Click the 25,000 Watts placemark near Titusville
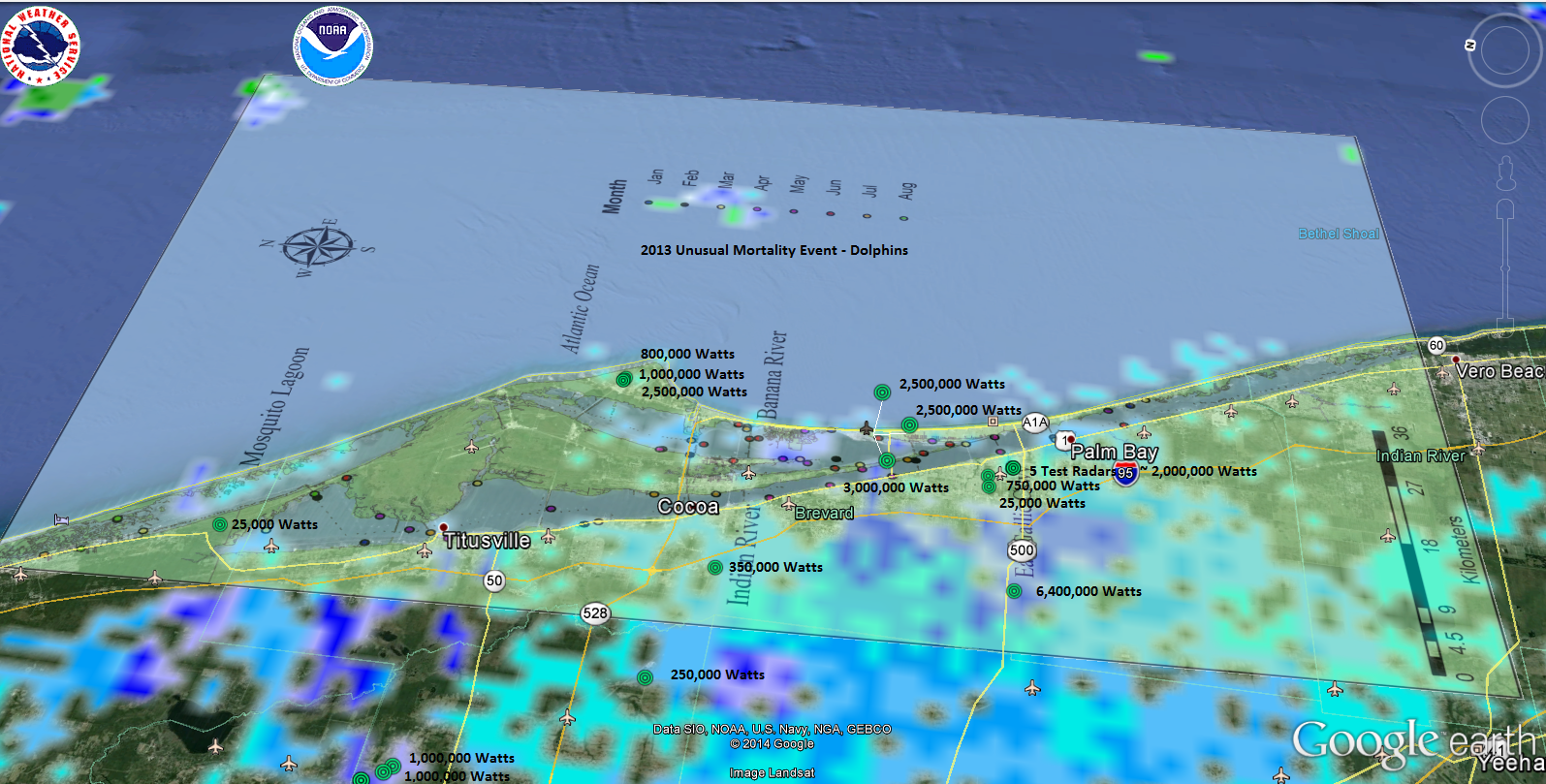 (220, 524)
